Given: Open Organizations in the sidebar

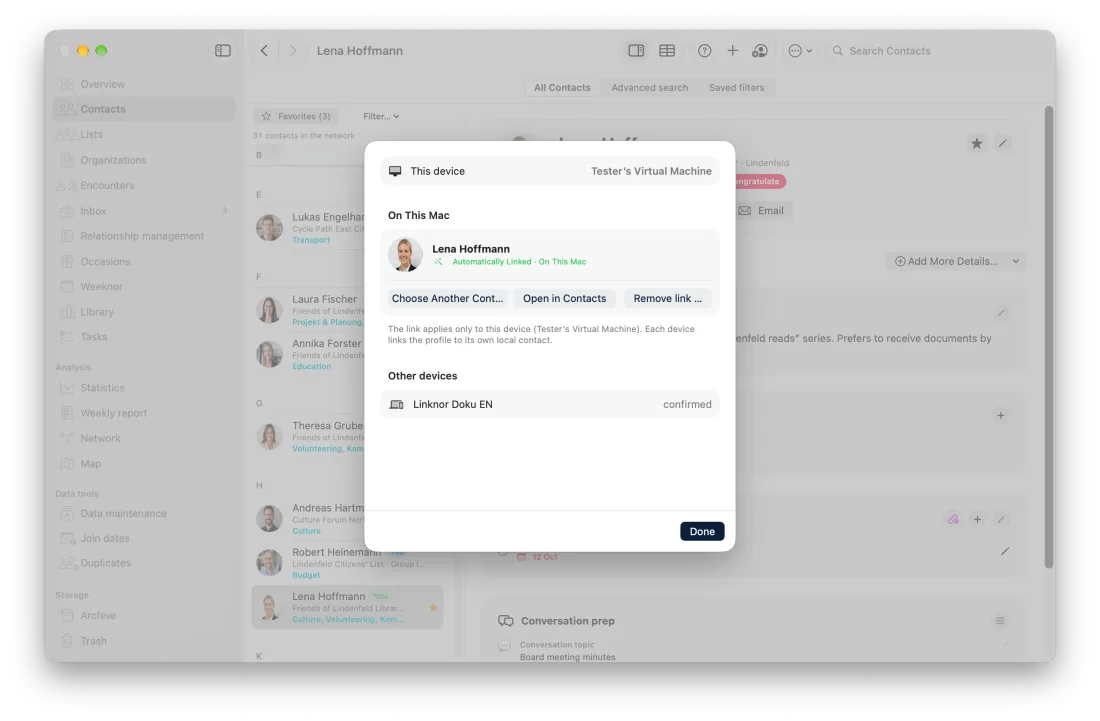Looking at the screenshot, I should [144, 160].
